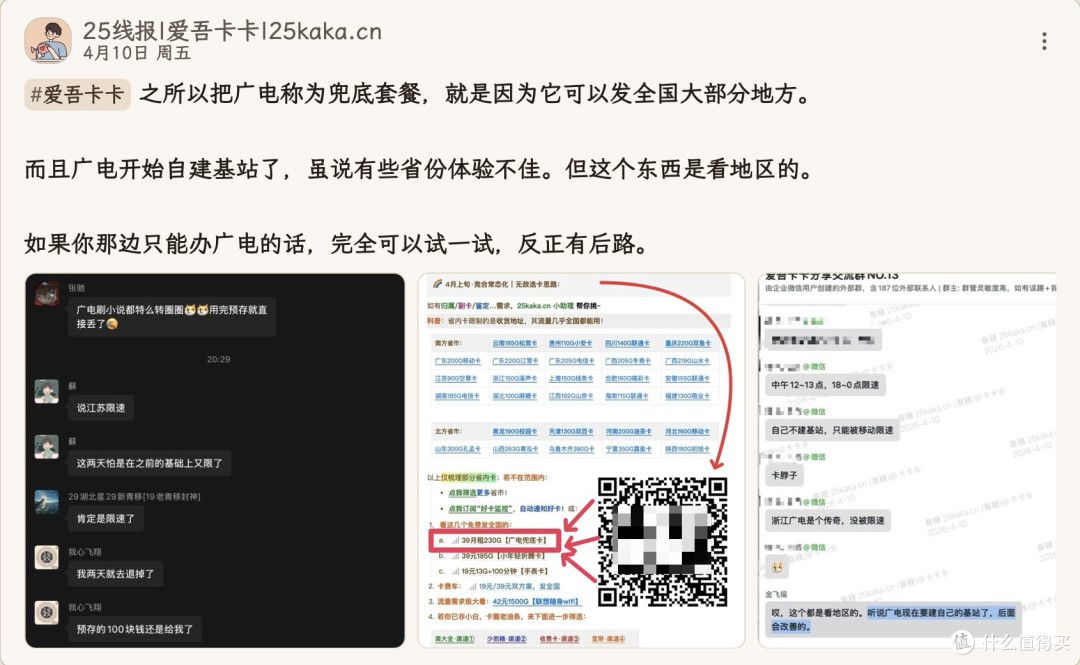Click sender name 金飞瑞

pos(776,594)
